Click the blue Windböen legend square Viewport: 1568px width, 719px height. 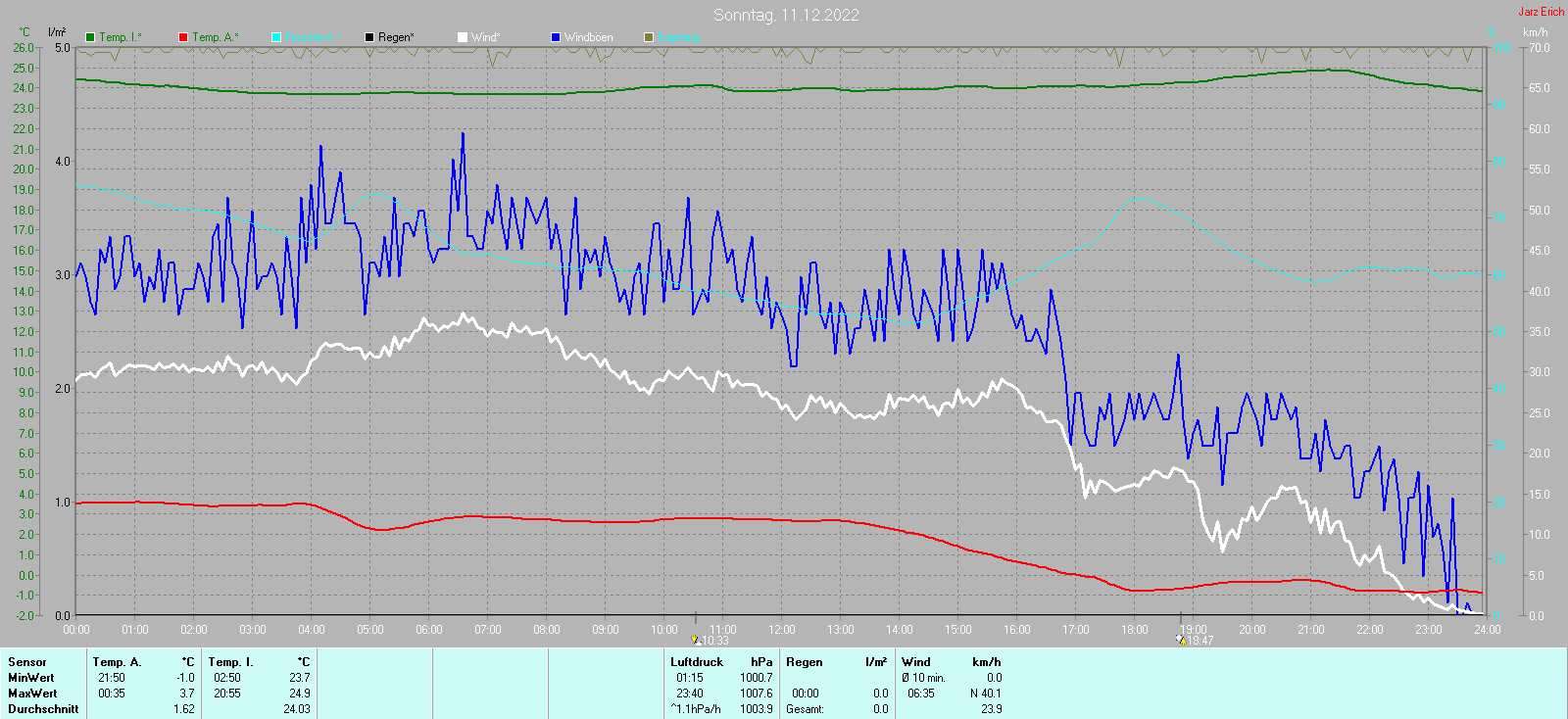pos(556,37)
